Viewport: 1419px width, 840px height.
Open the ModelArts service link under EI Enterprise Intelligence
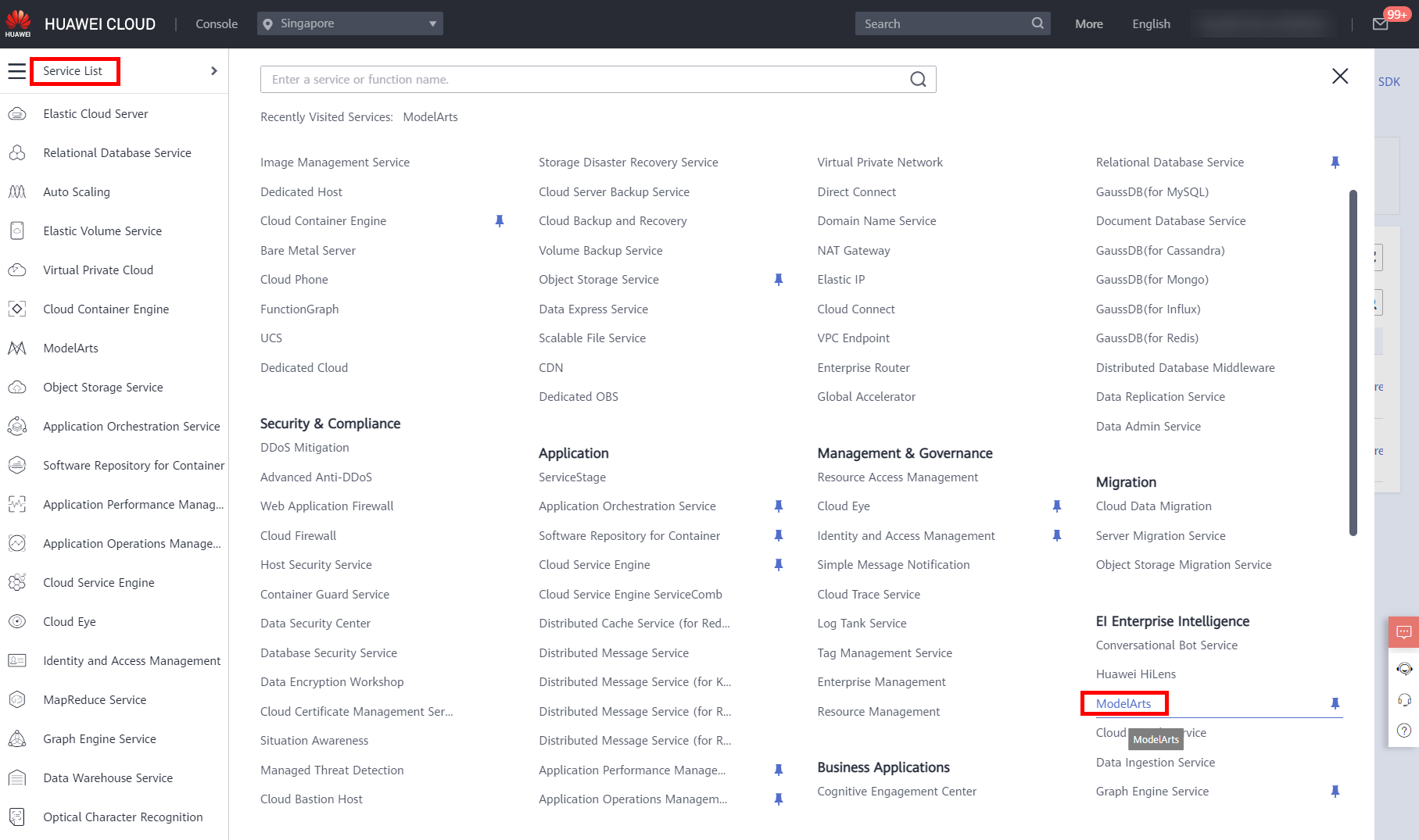(x=1123, y=703)
